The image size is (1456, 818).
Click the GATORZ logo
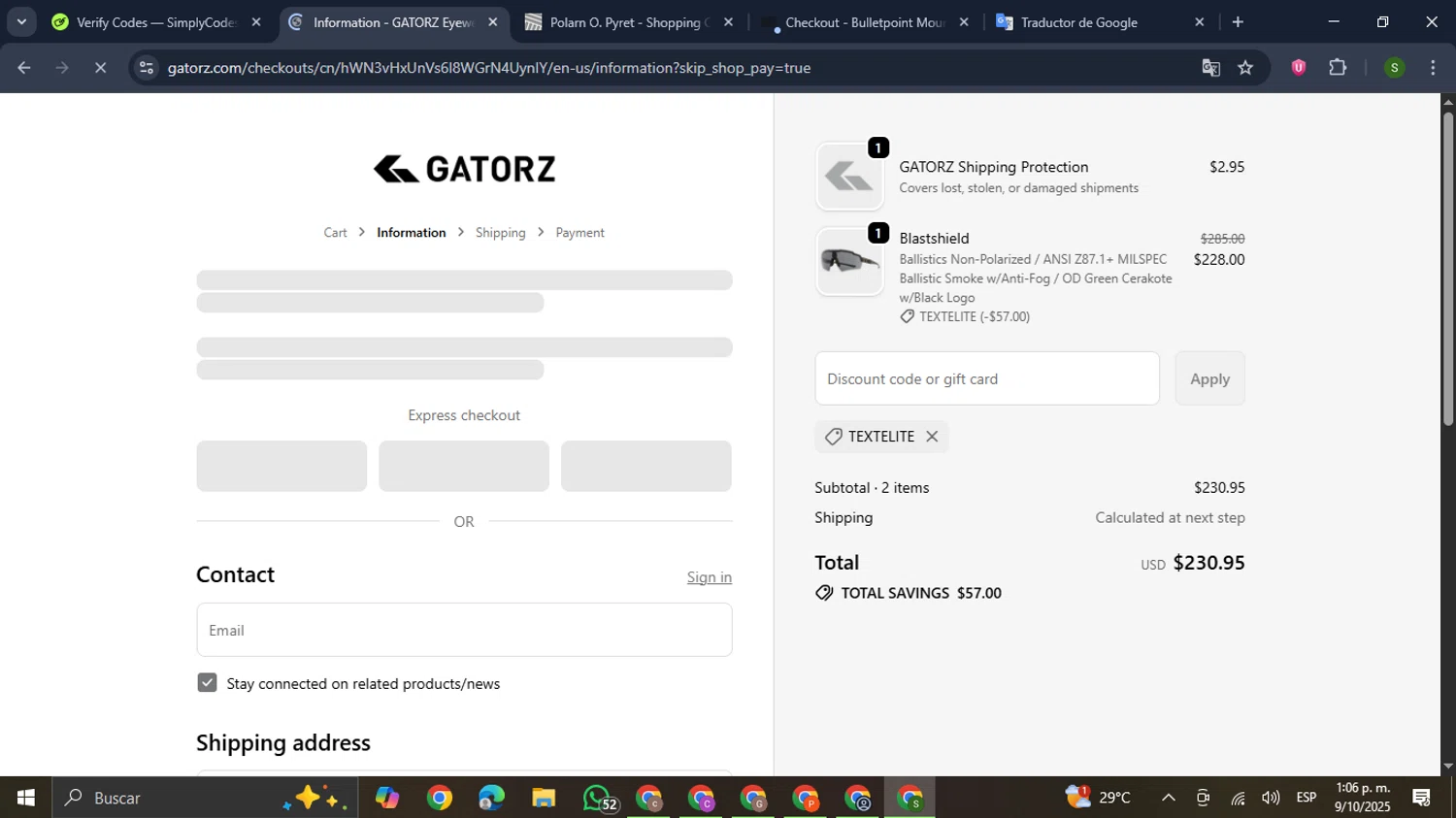tap(464, 169)
